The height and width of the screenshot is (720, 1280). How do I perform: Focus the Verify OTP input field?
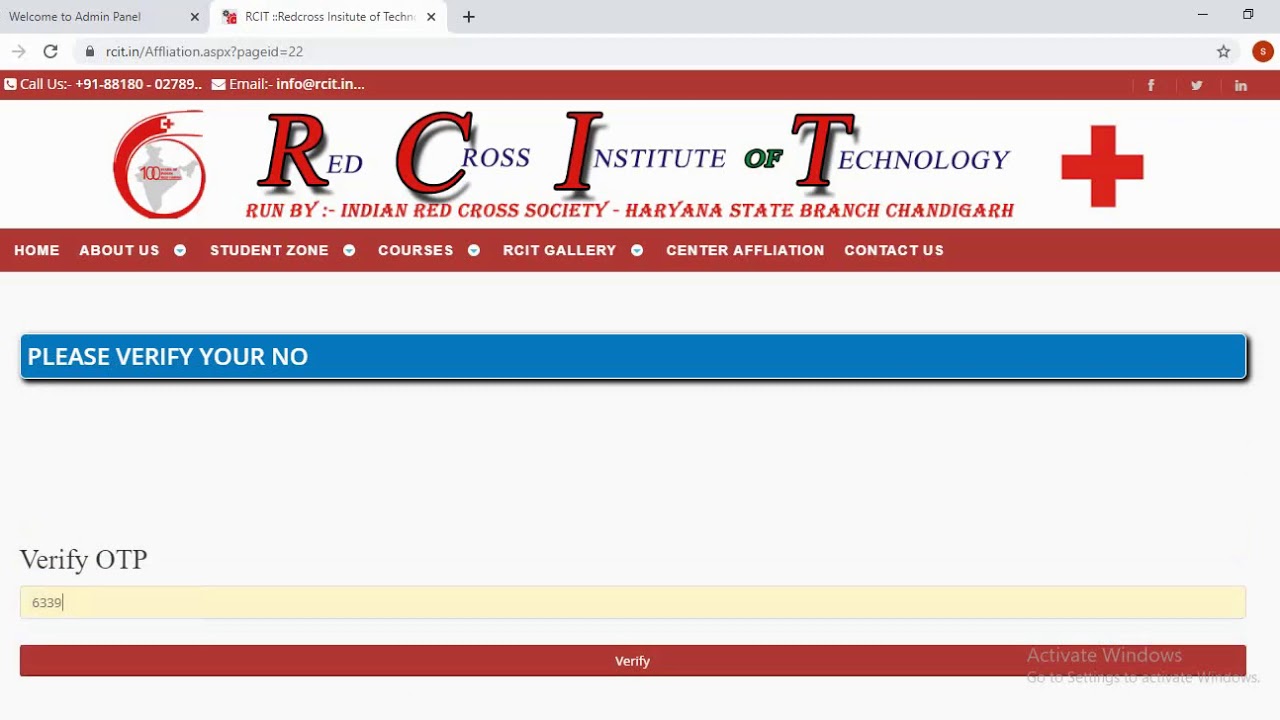click(633, 602)
